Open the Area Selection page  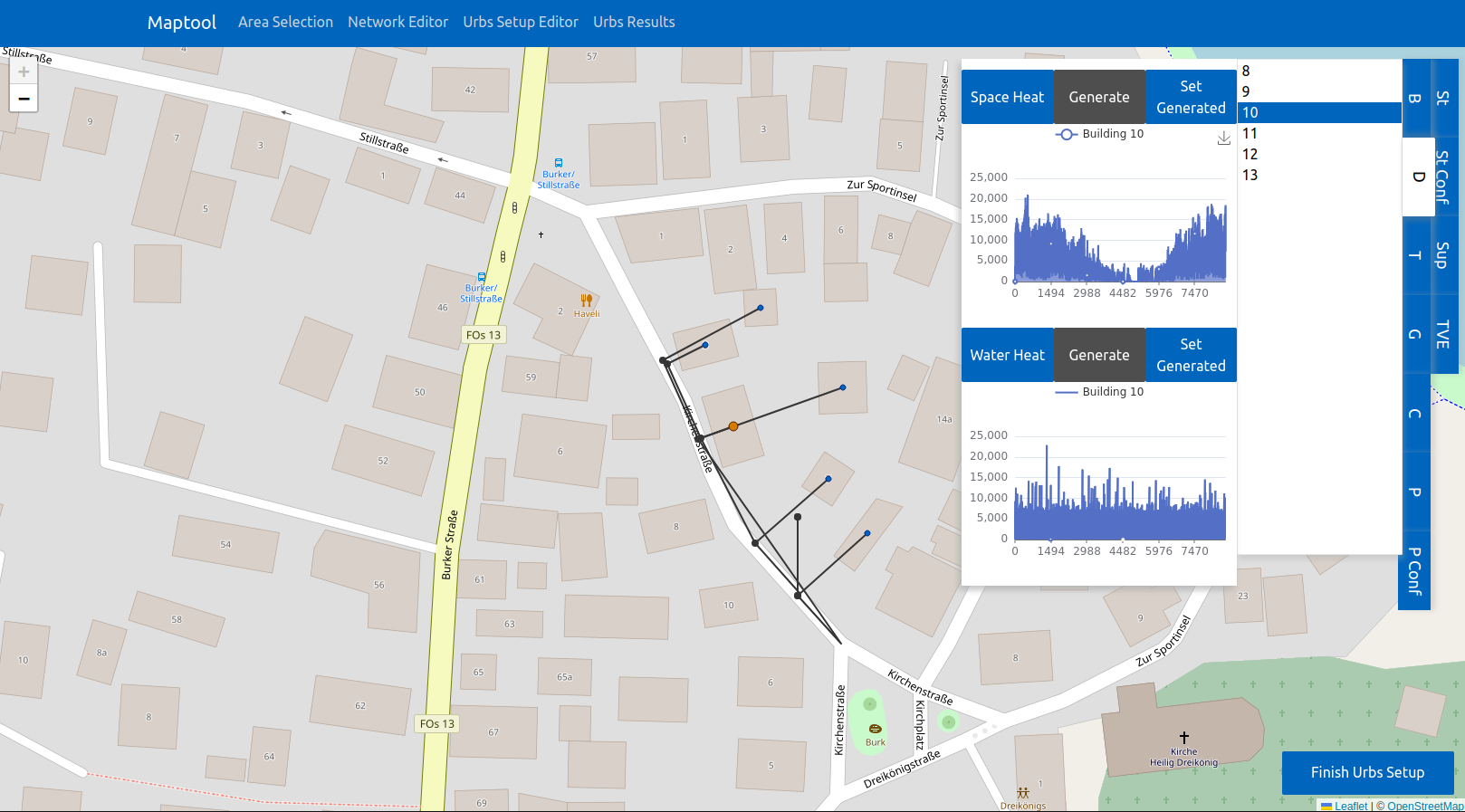click(x=285, y=22)
